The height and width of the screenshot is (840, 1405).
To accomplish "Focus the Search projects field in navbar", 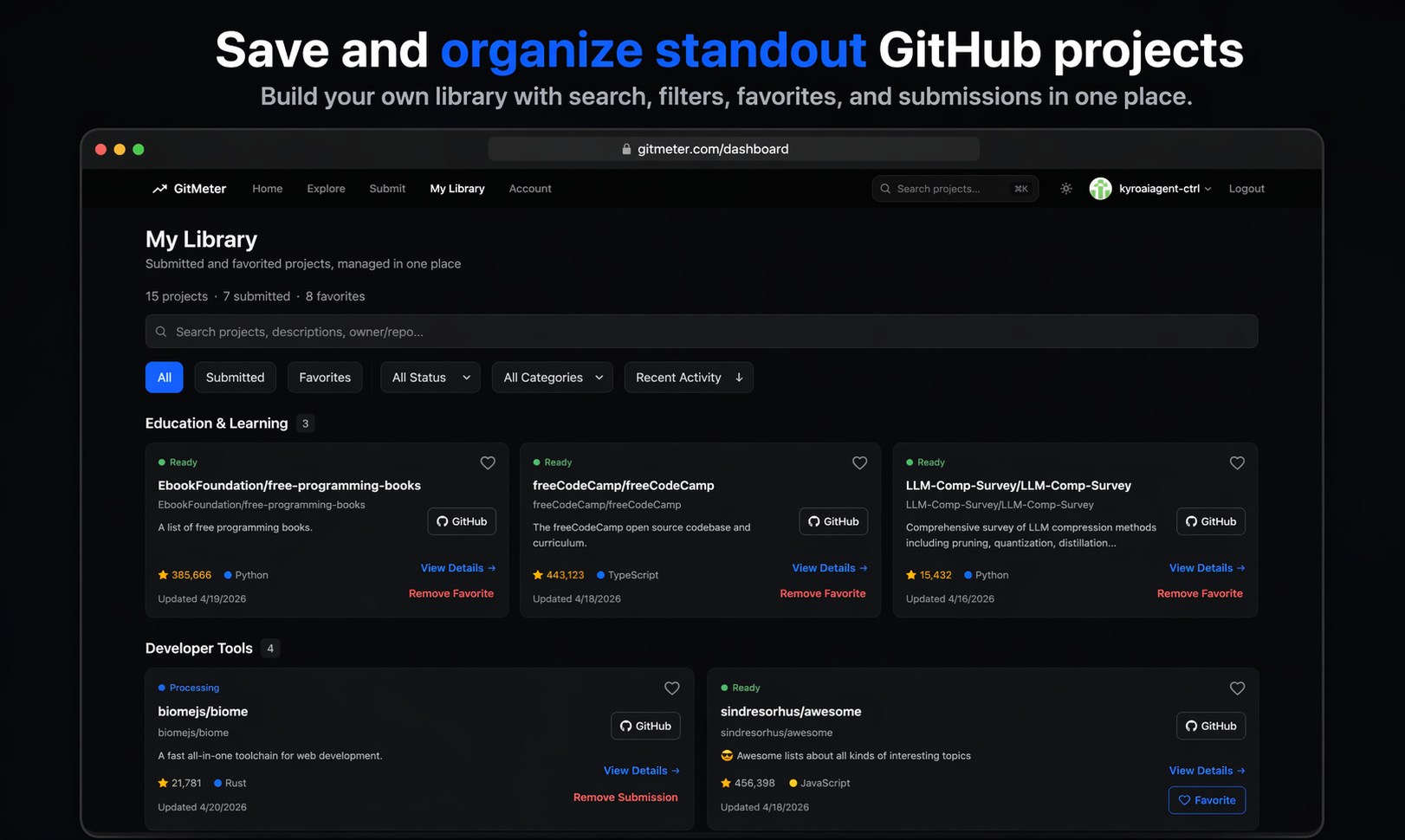I will pyautogui.click(x=955, y=189).
